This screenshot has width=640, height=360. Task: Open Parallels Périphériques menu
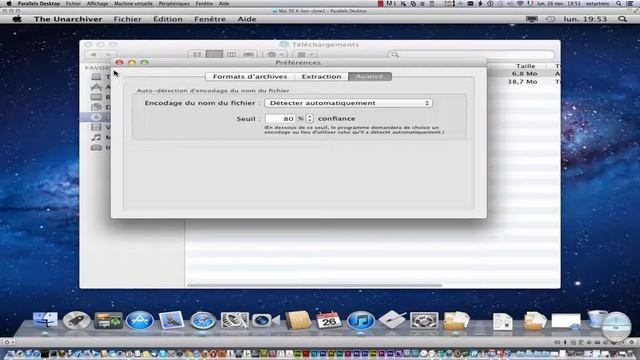pyautogui.click(x=174, y=3)
